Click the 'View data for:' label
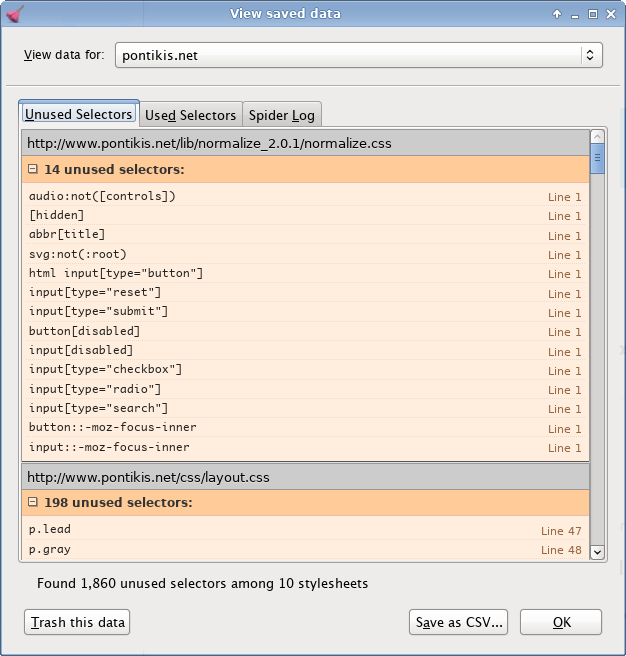Image resolution: width=626 pixels, height=656 pixels. coord(64,55)
